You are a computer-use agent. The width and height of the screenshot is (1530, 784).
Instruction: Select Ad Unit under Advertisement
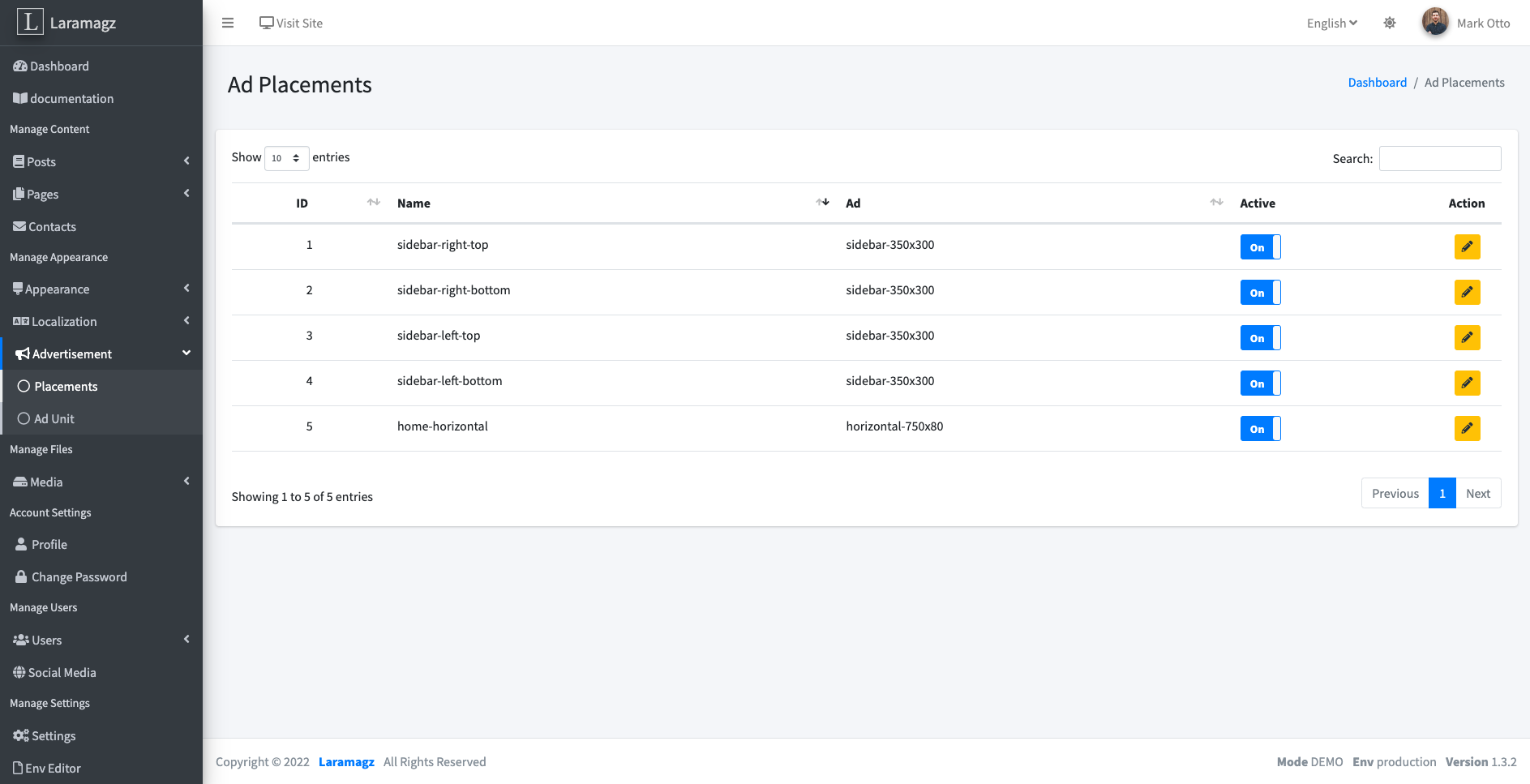point(54,418)
